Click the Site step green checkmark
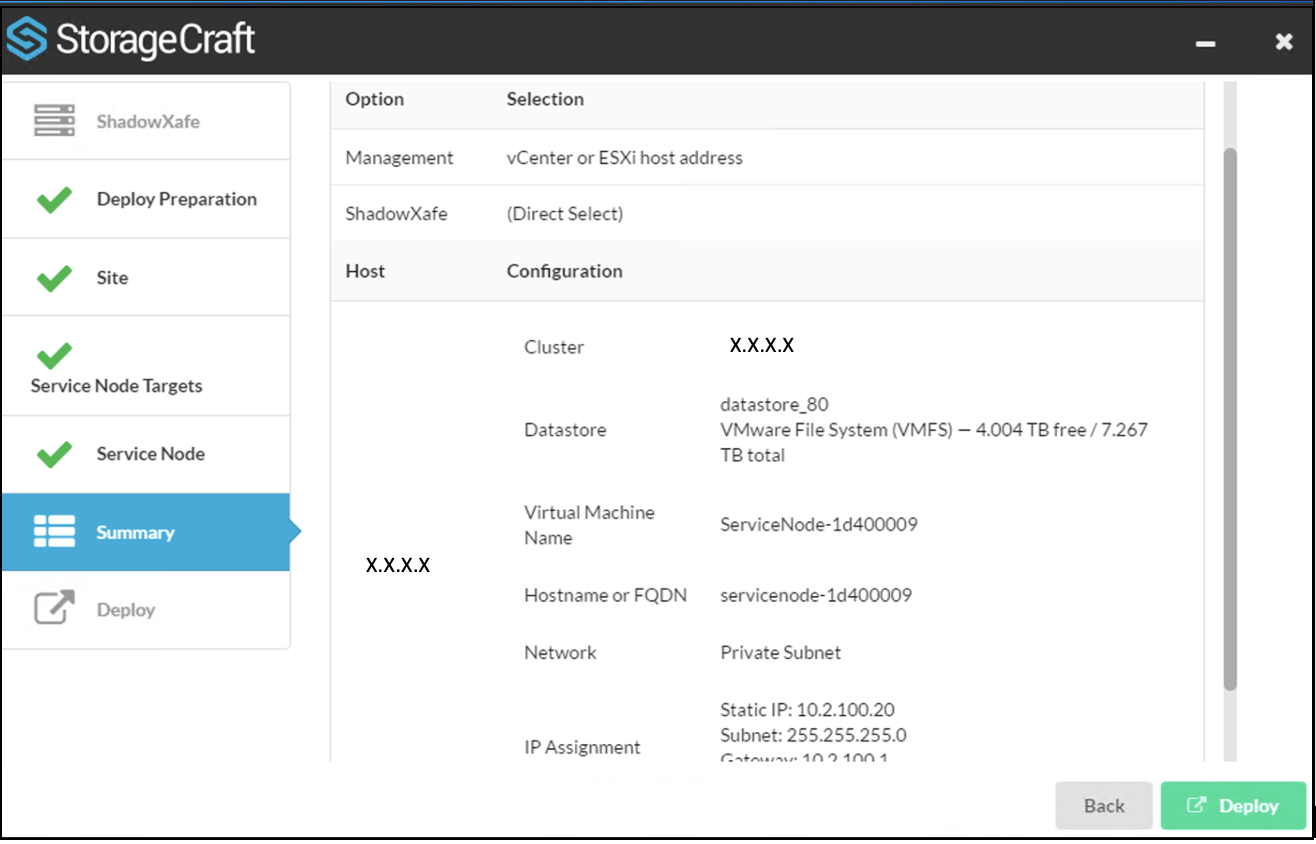 click(x=54, y=277)
